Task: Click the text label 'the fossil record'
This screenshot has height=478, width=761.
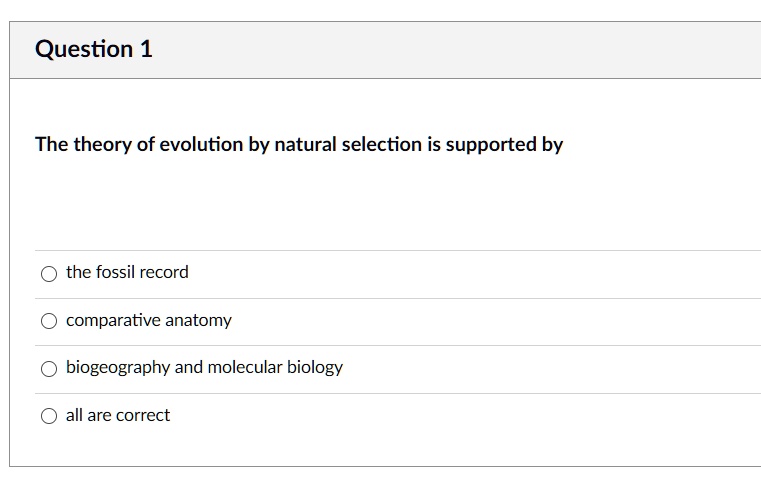Action: pyautogui.click(x=127, y=272)
